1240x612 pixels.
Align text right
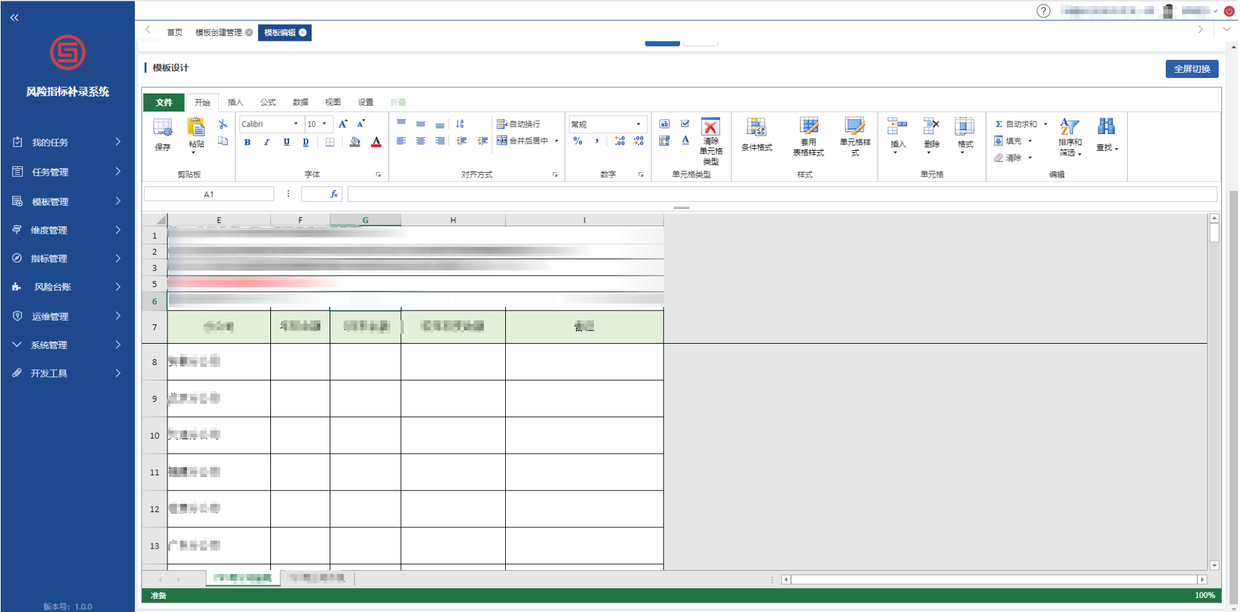(x=440, y=141)
